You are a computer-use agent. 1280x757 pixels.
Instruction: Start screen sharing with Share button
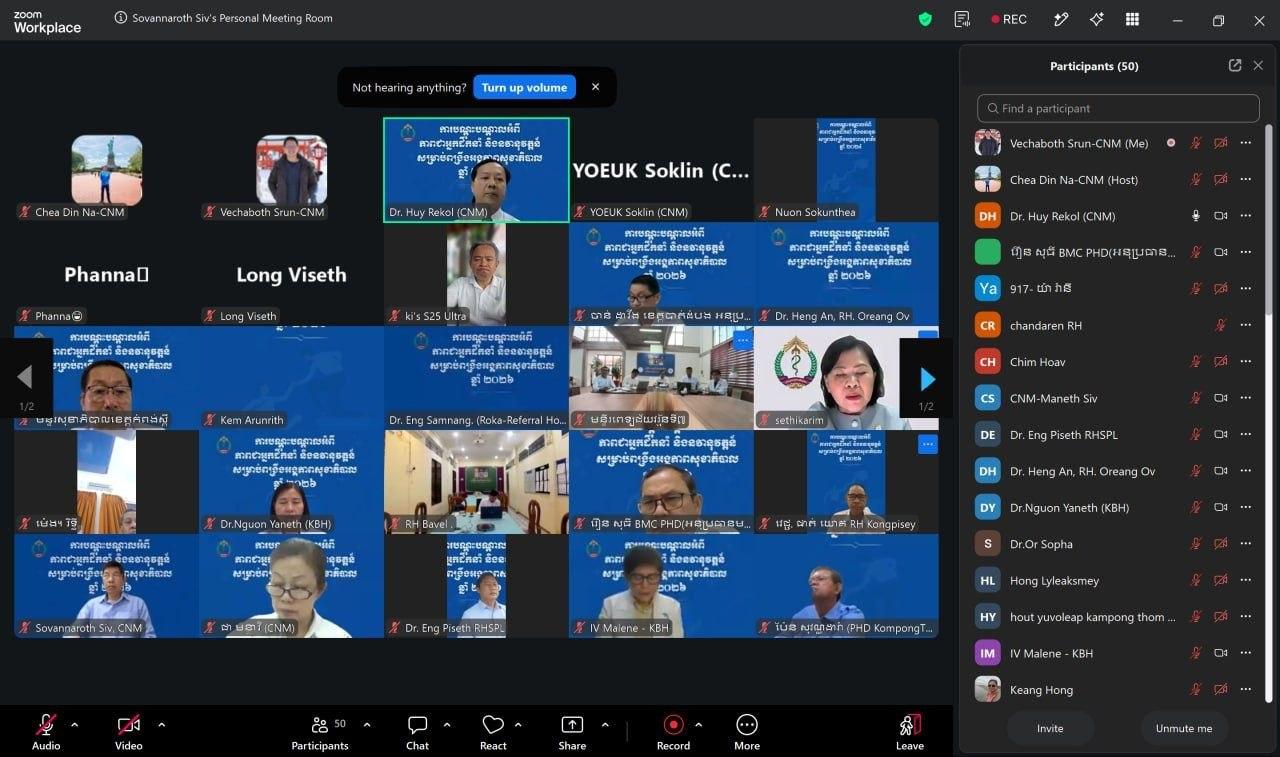(x=572, y=732)
